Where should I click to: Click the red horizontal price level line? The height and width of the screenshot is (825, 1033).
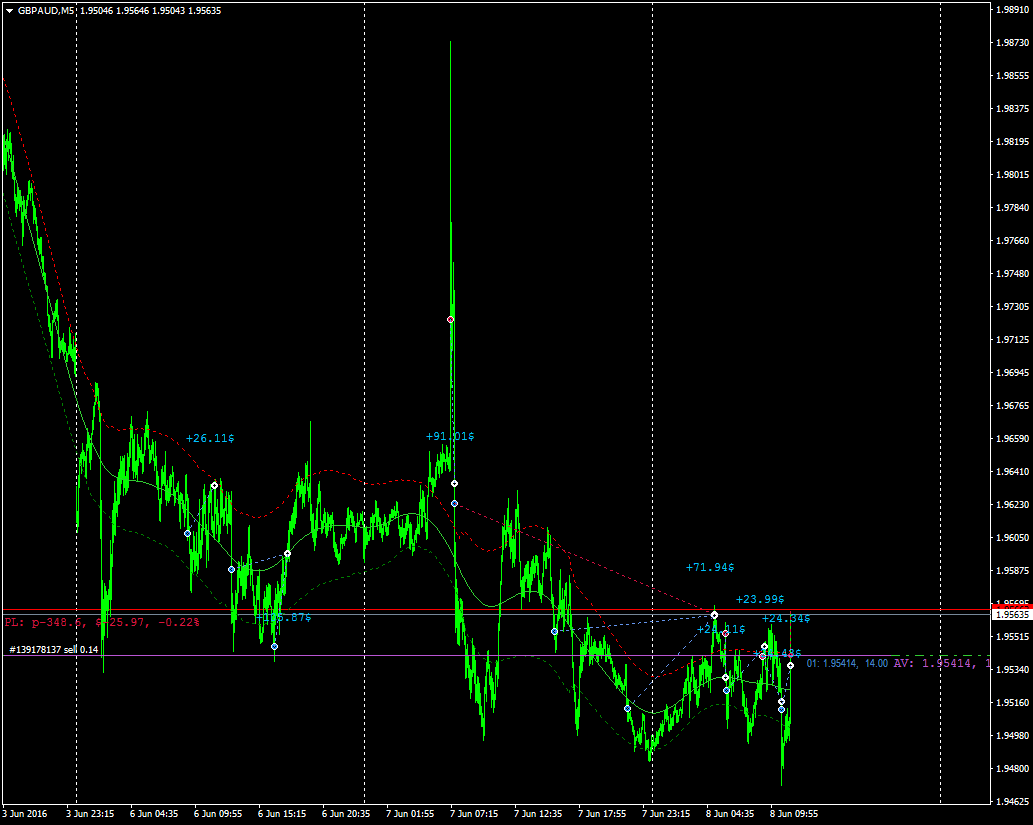(496, 610)
